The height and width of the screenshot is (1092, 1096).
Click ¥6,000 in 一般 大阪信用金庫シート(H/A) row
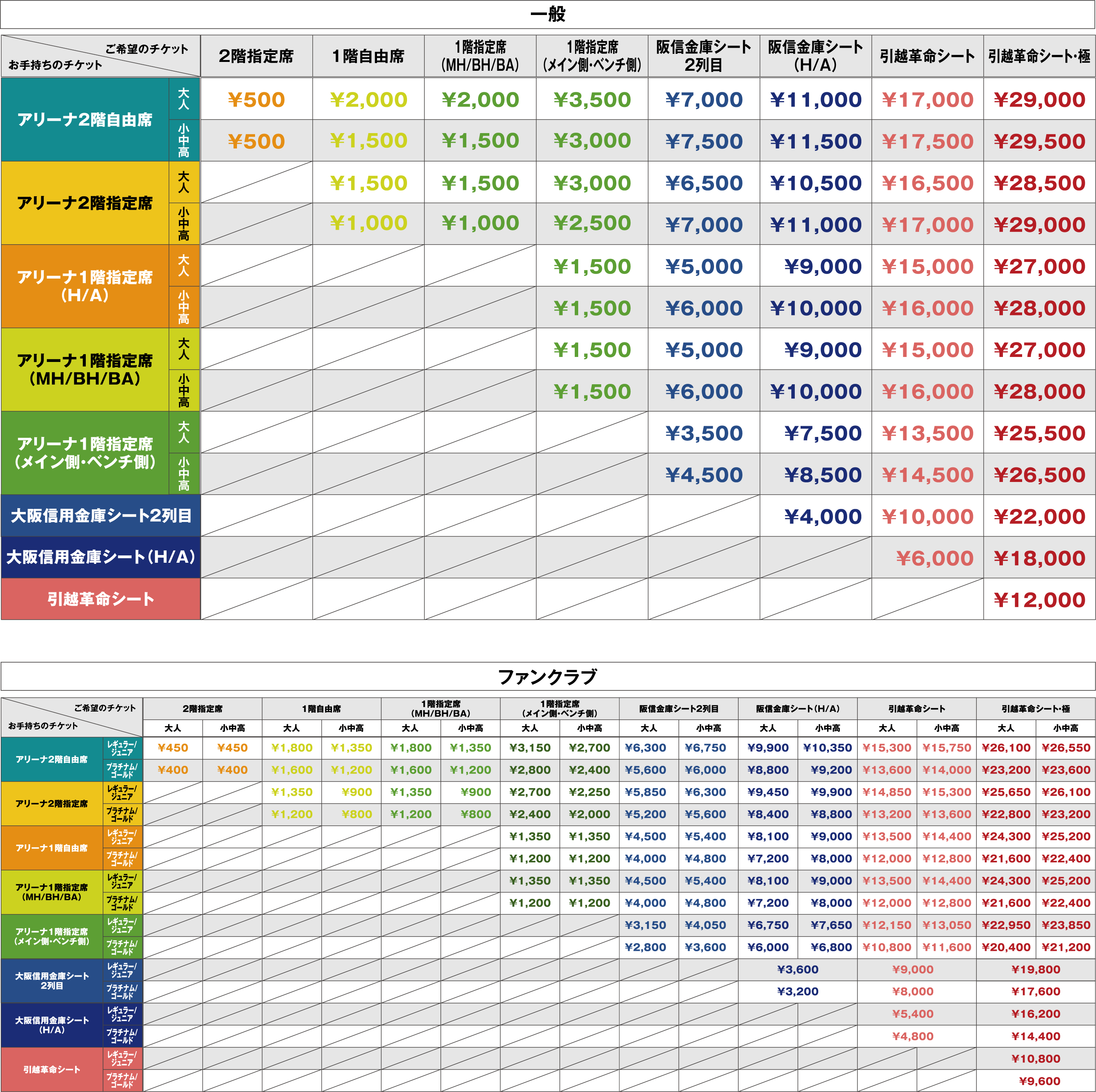point(935,558)
